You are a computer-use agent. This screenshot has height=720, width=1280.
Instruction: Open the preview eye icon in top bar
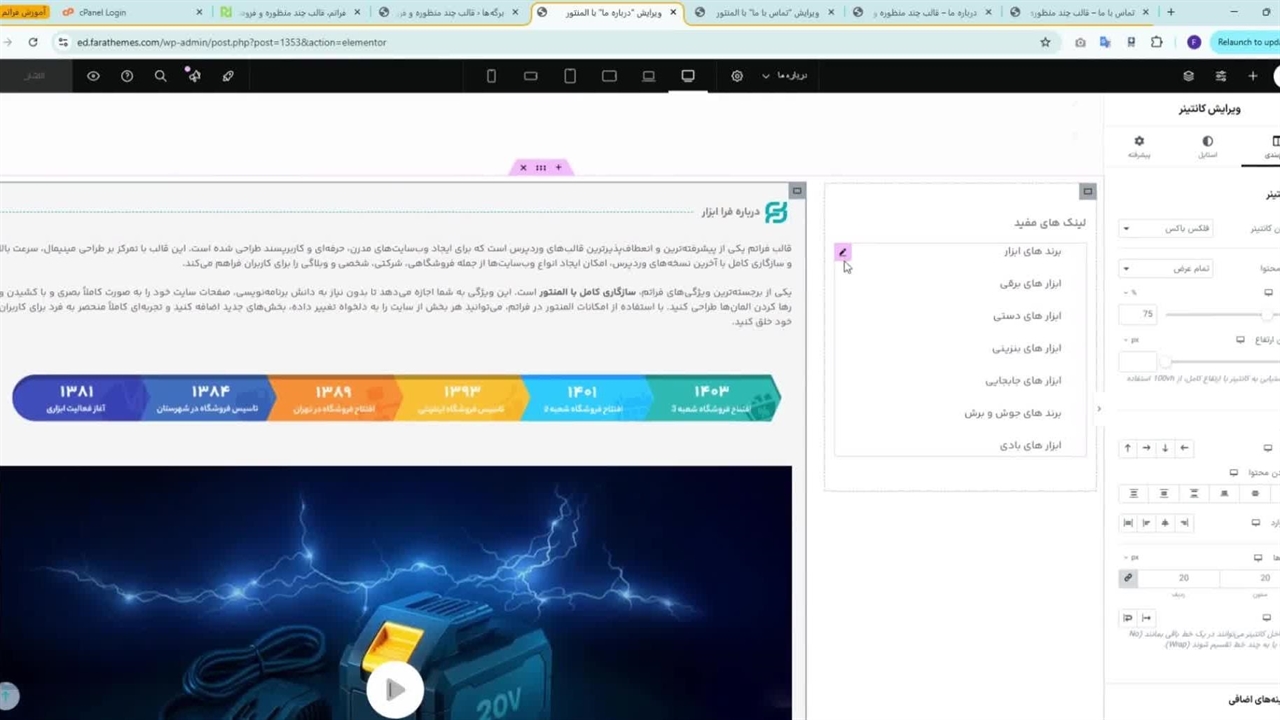click(93, 76)
